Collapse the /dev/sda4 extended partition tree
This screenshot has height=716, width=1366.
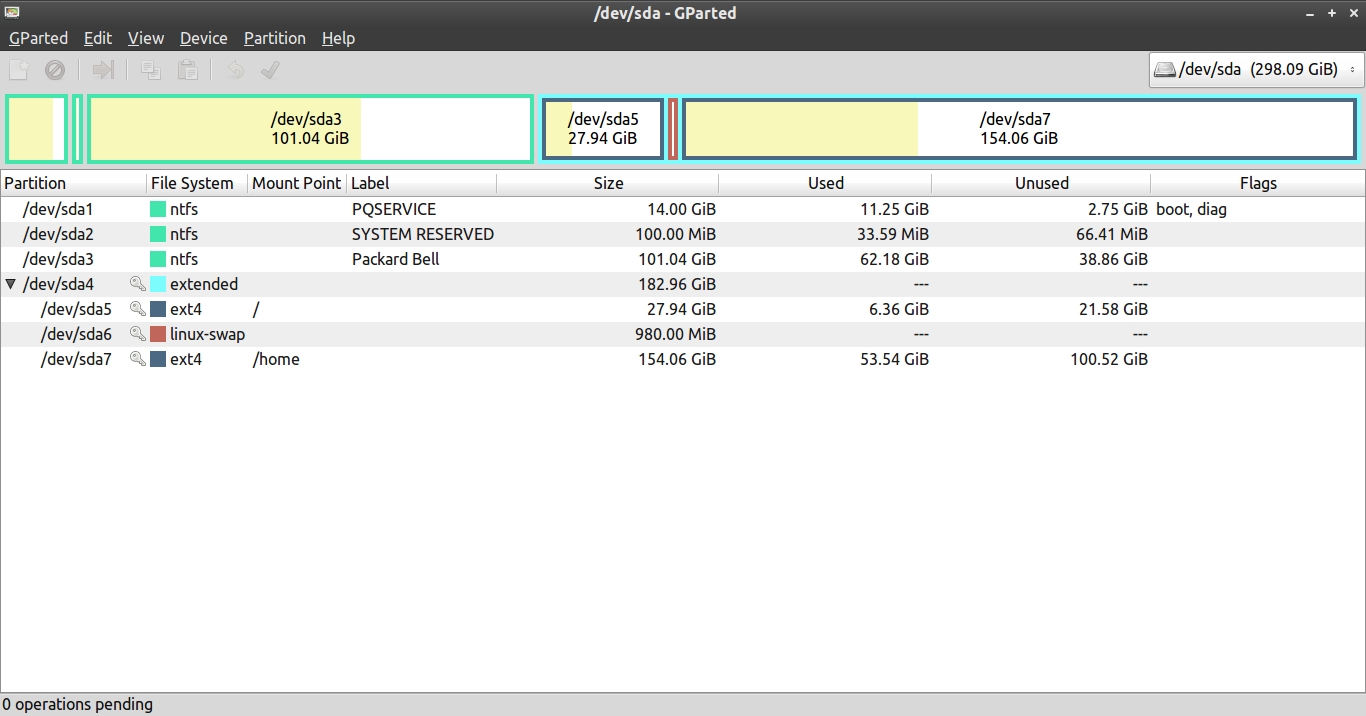click(11, 284)
